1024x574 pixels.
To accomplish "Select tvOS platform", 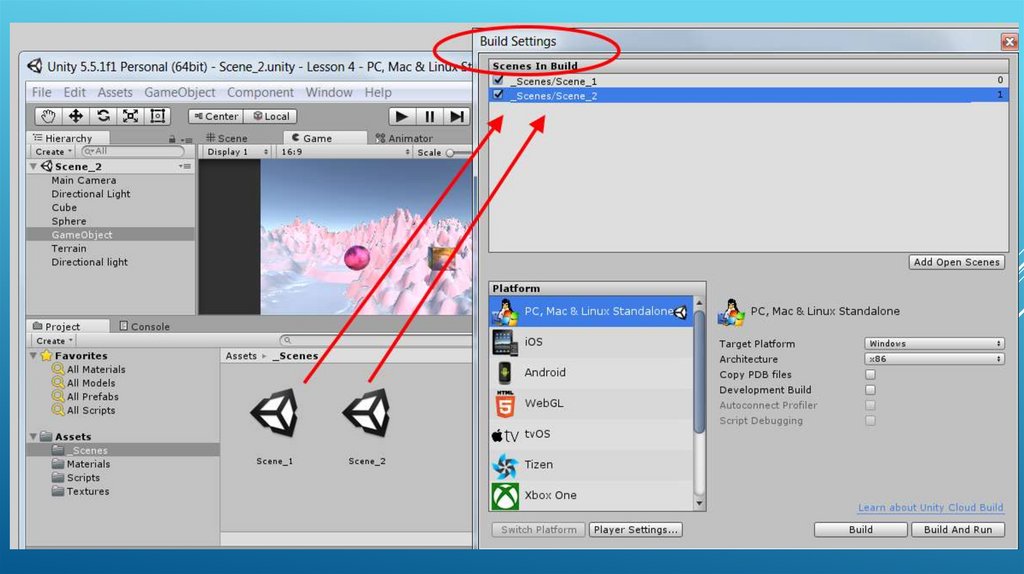I will [x=591, y=434].
